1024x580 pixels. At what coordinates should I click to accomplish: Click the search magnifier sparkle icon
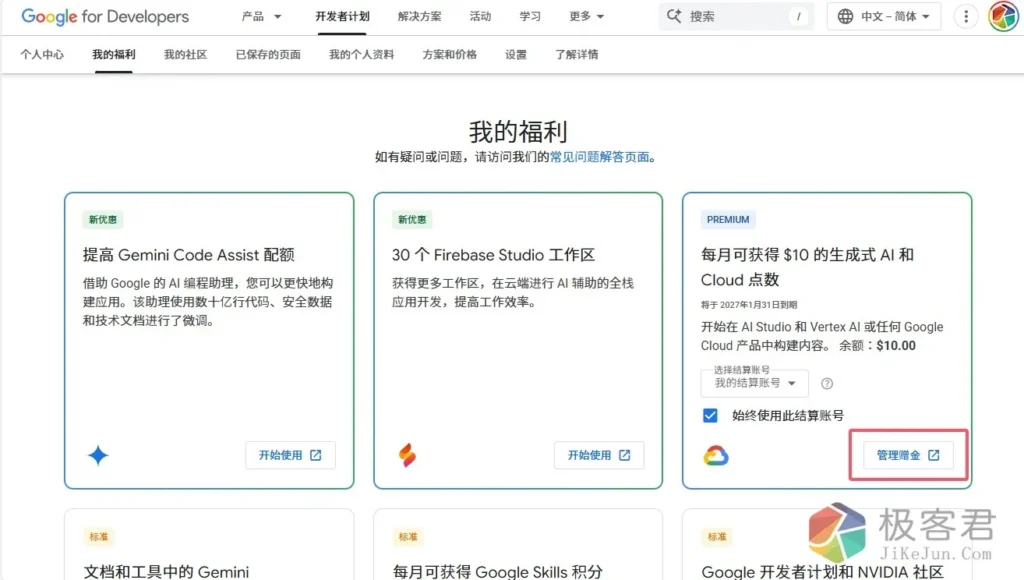click(x=674, y=17)
